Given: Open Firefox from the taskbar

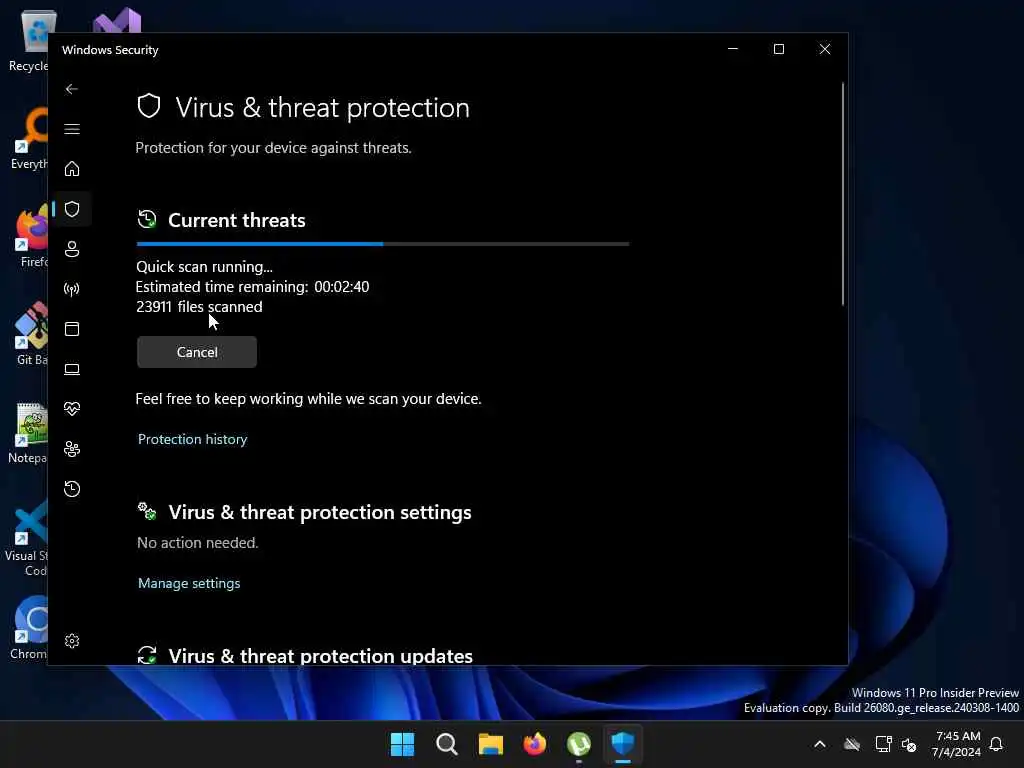Looking at the screenshot, I should (535, 744).
